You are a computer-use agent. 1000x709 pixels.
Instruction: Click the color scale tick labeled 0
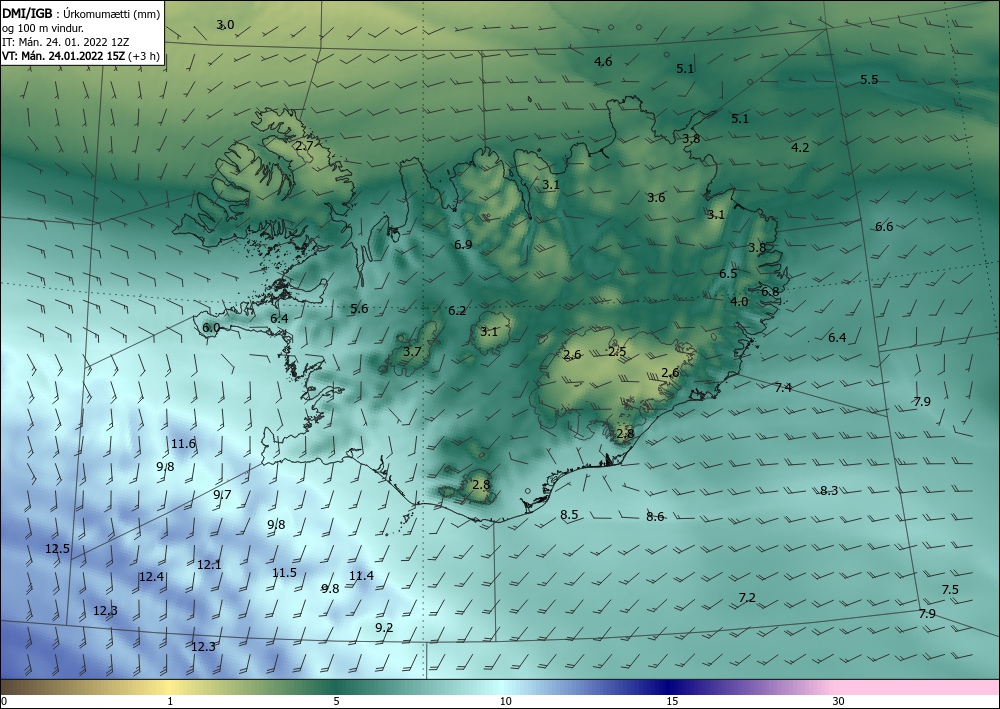tap(4, 702)
